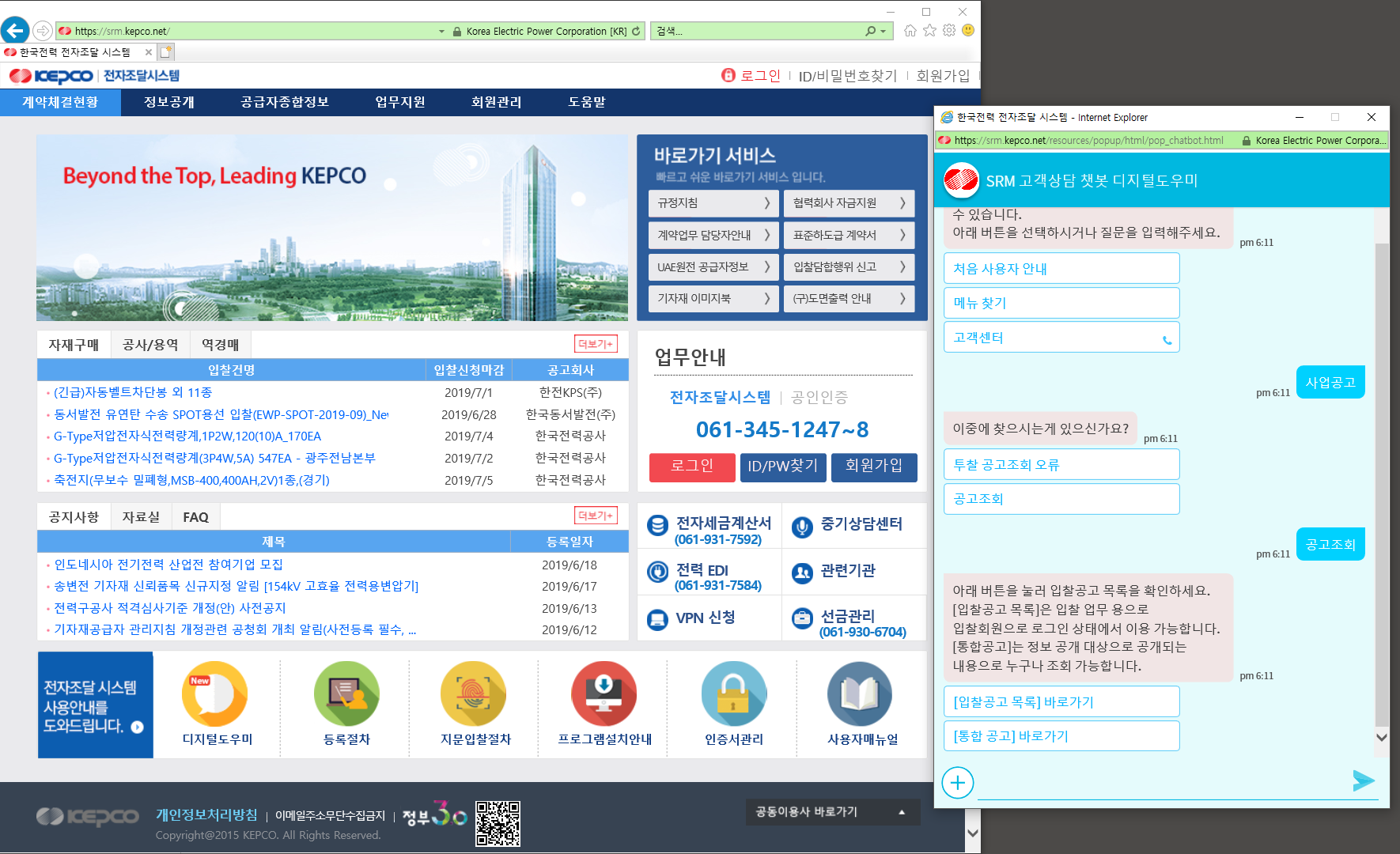Open the 업무지원 main menu
Screen dimensions: 1400x854
click(x=400, y=102)
